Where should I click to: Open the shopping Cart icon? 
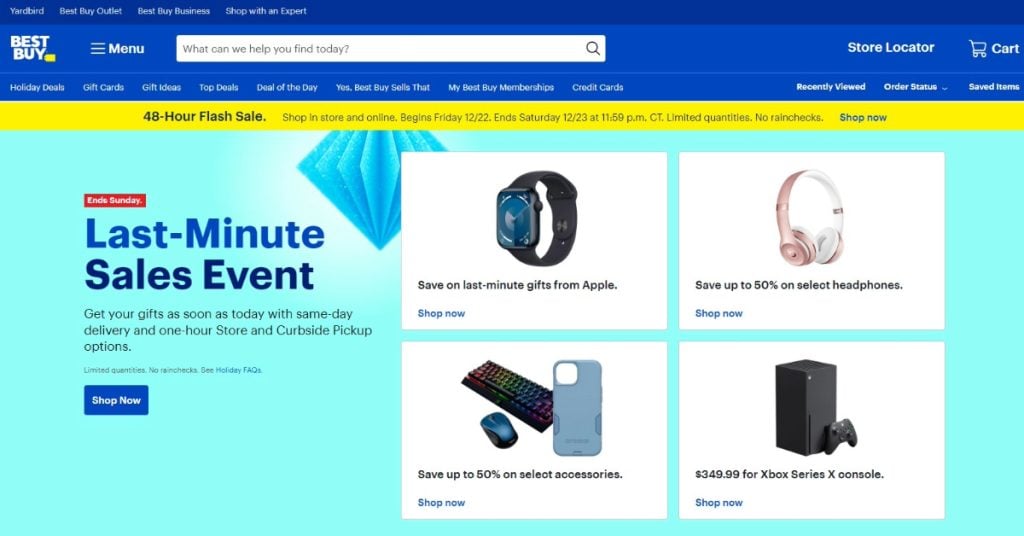pos(977,48)
